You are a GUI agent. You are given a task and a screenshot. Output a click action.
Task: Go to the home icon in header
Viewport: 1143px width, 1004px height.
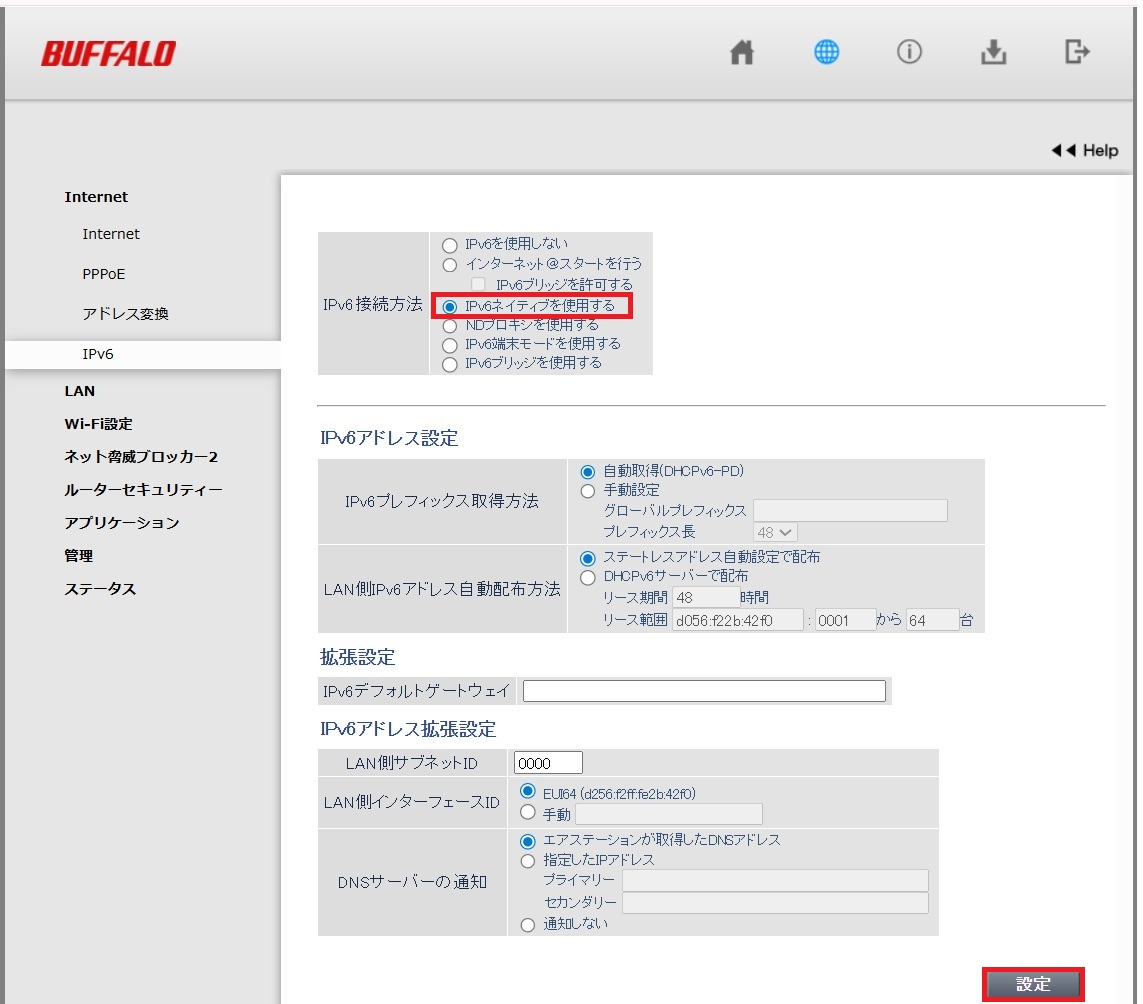tap(741, 52)
